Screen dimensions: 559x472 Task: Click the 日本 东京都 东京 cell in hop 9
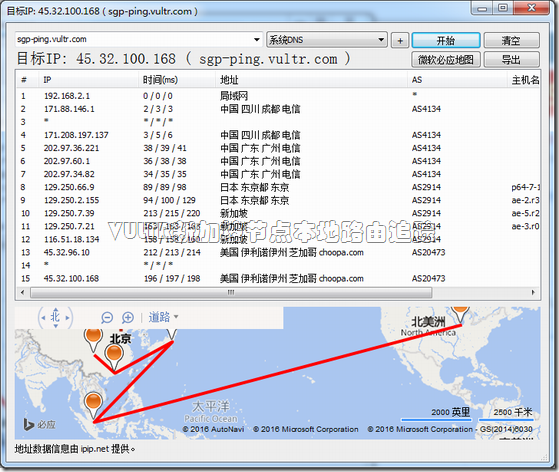pyautogui.click(x=255, y=200)
